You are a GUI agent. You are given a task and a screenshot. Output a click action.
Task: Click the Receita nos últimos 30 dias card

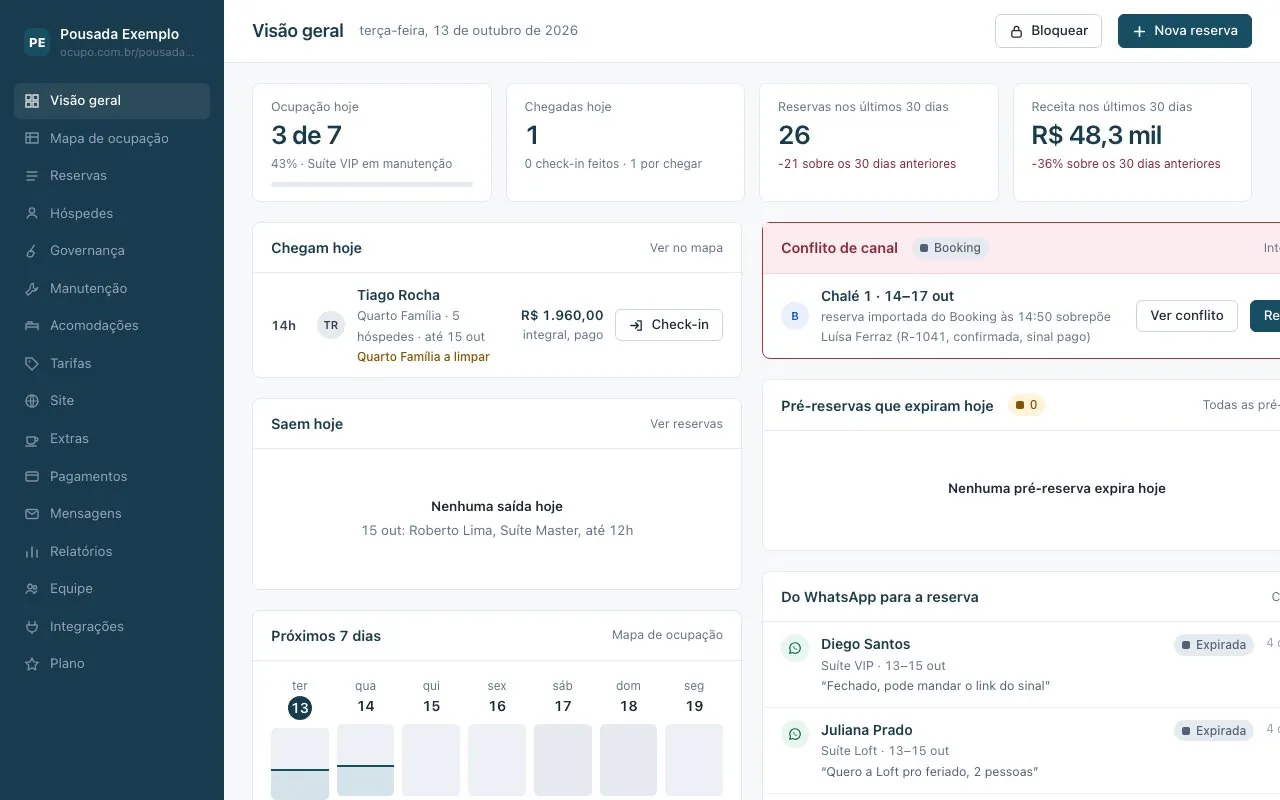click(1132, 142)
